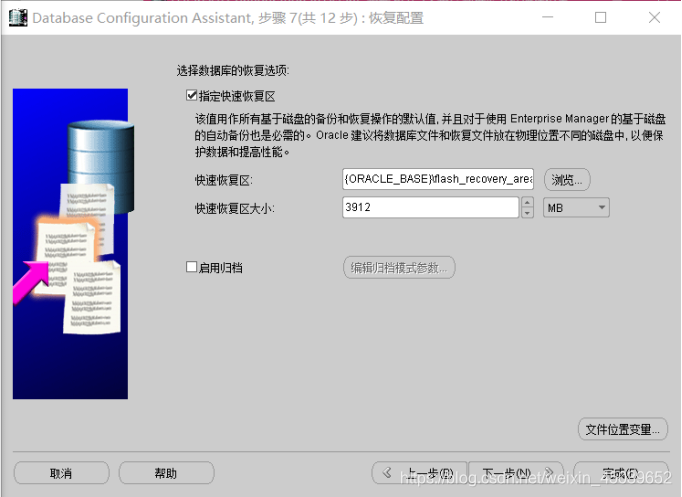
Task: Click the 快速恢复区大小 value field
Action: click(x=430, y=207)
